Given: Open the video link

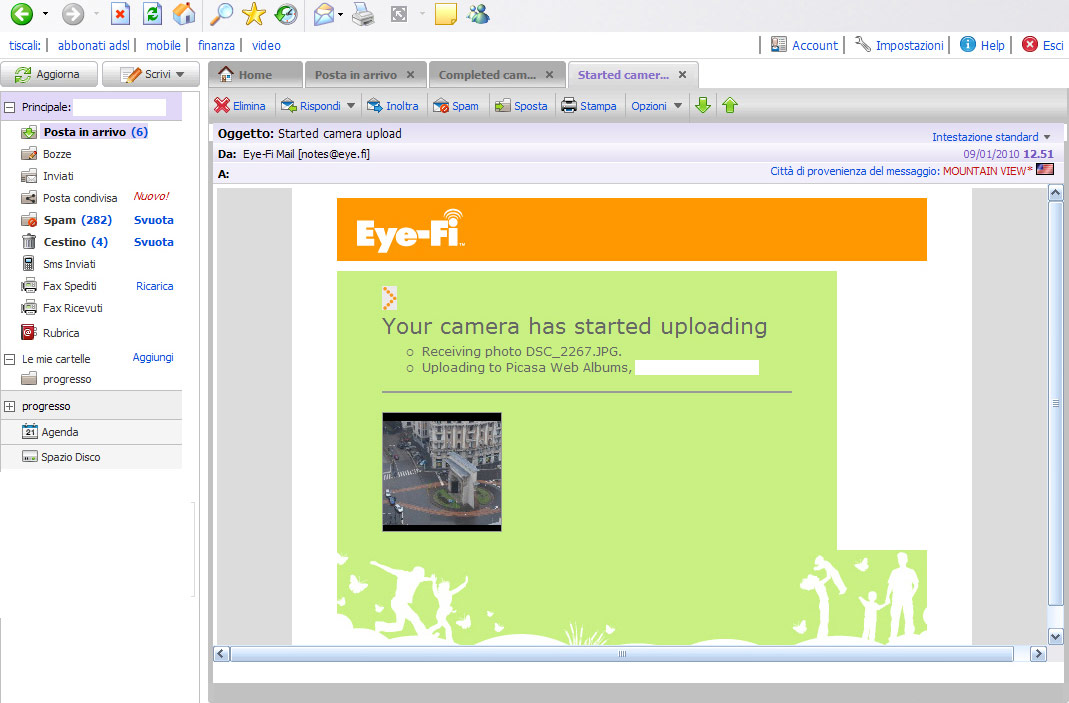Looking at the screenshot, I should tap(266, 46).
